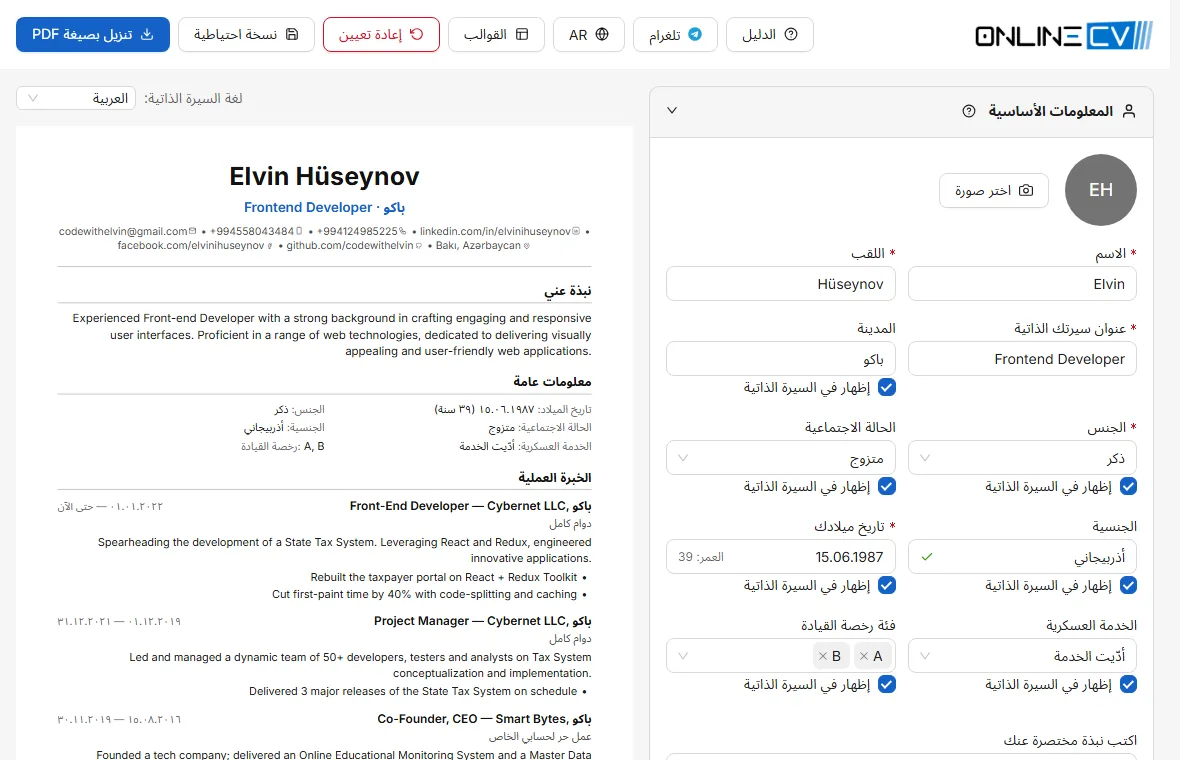This screenshot has height=760, width=1180.
Task: Toggle show in CV checkbox under city
Action: click(x=887, y=388)
